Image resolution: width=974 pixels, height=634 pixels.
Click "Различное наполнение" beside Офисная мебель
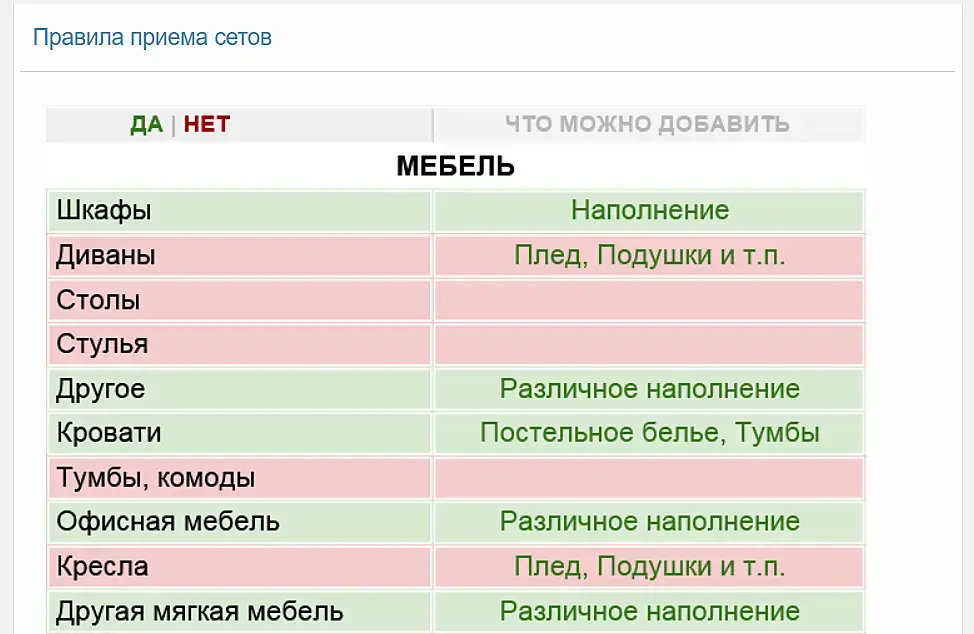pyautogui.click(x=650, y=522)
